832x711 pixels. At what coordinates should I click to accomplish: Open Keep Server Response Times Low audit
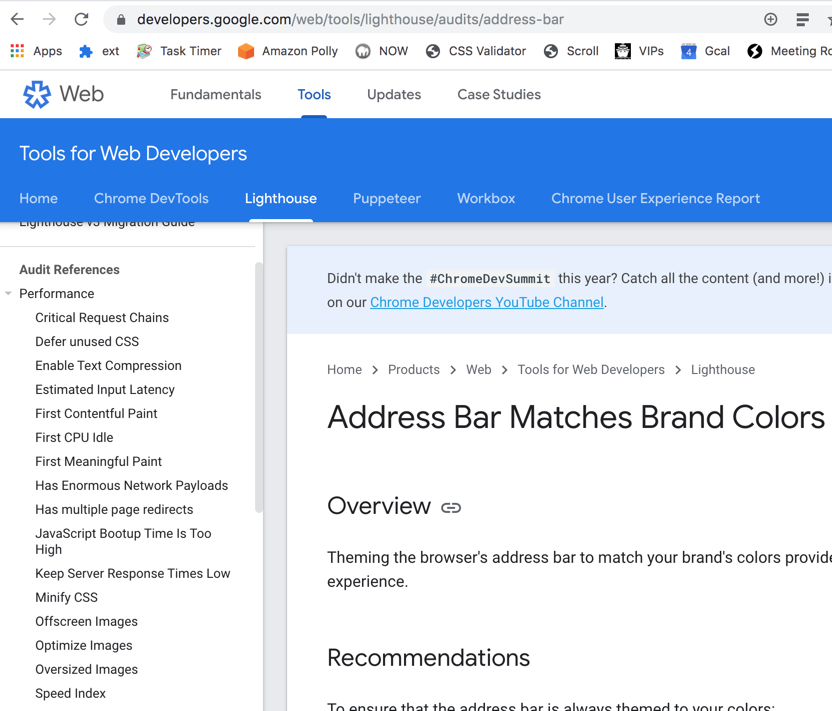click(x=133, y=574)
